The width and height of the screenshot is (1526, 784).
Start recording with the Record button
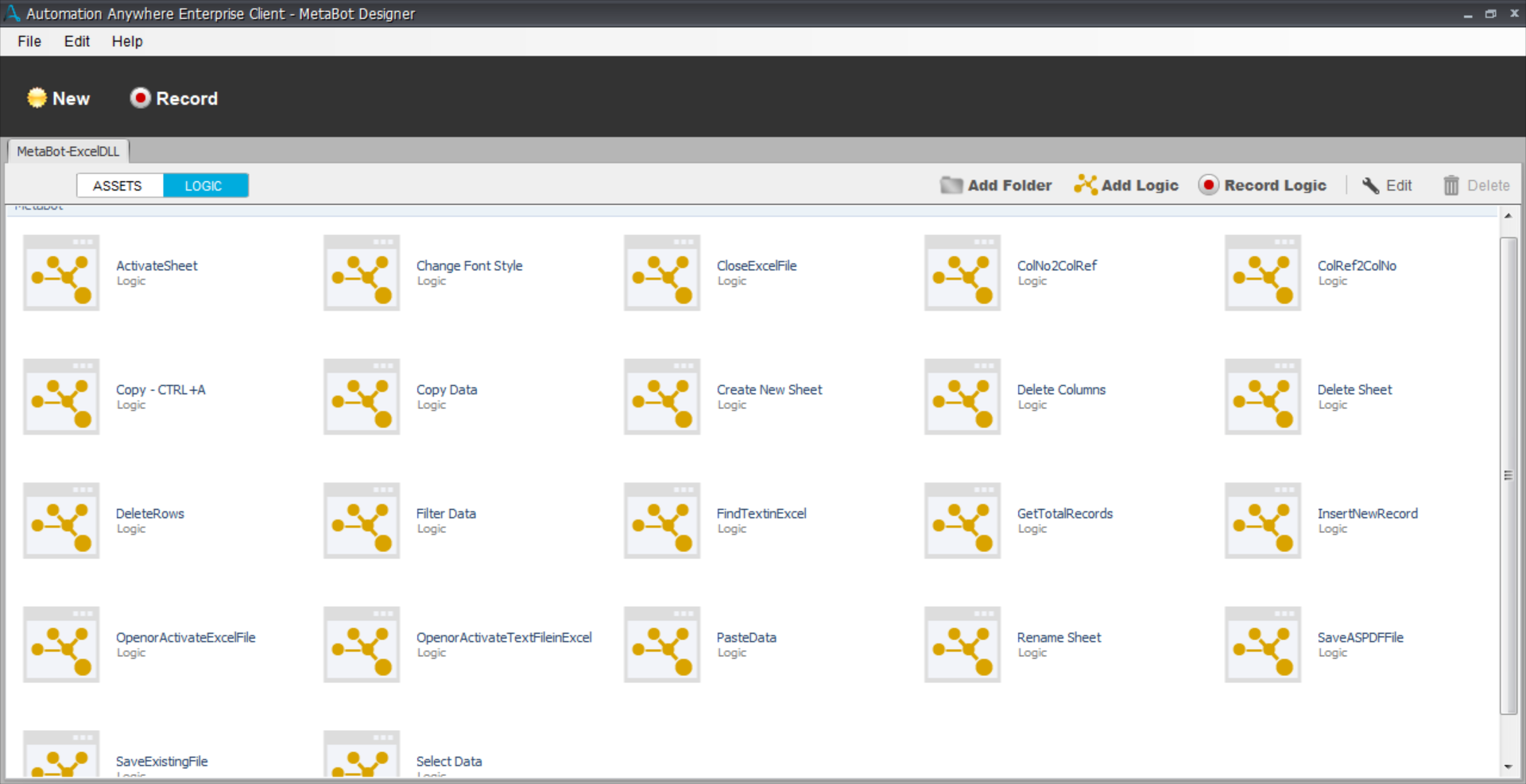point(174,98)
